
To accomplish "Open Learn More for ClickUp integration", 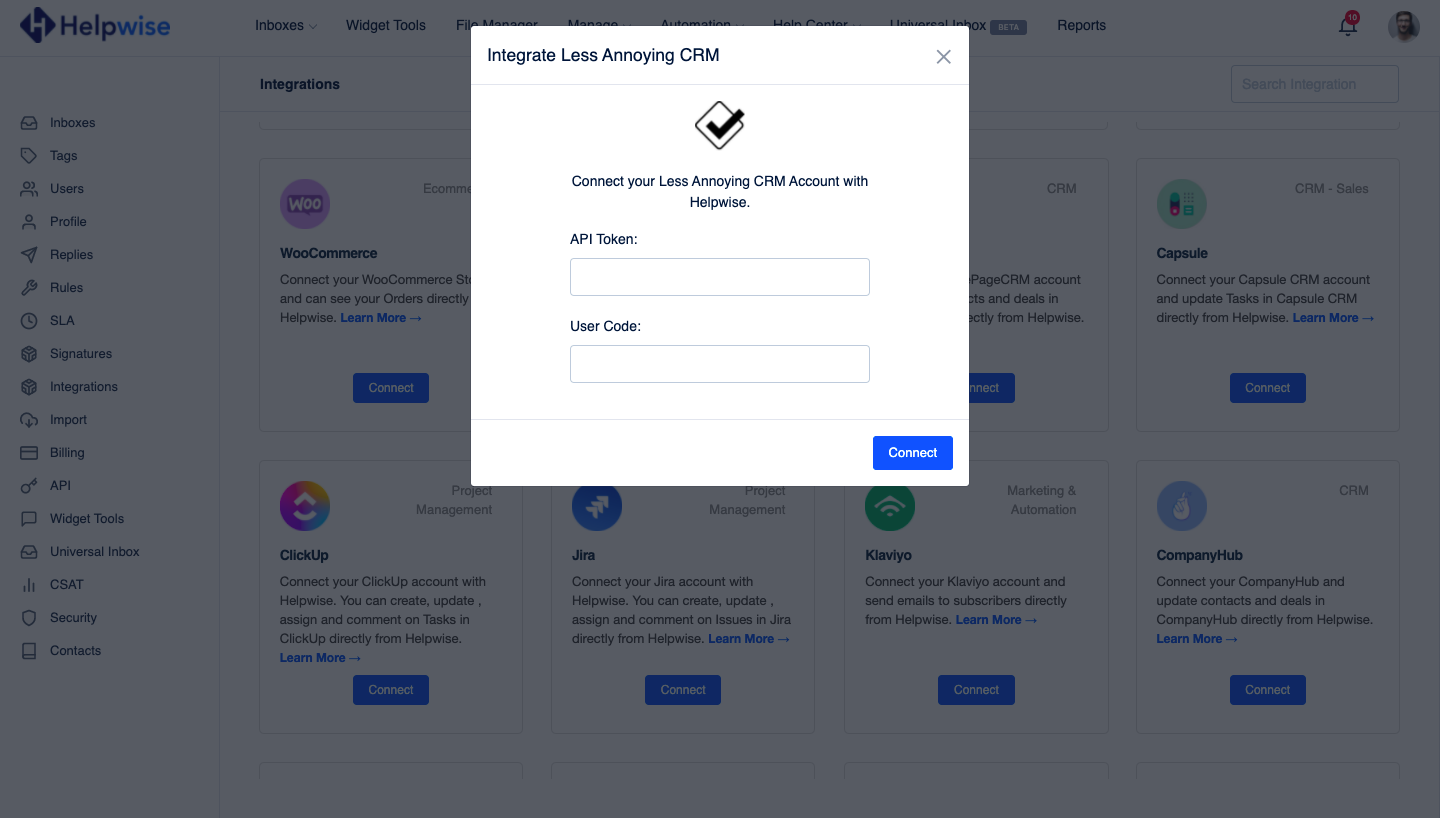I will (319, 657).
